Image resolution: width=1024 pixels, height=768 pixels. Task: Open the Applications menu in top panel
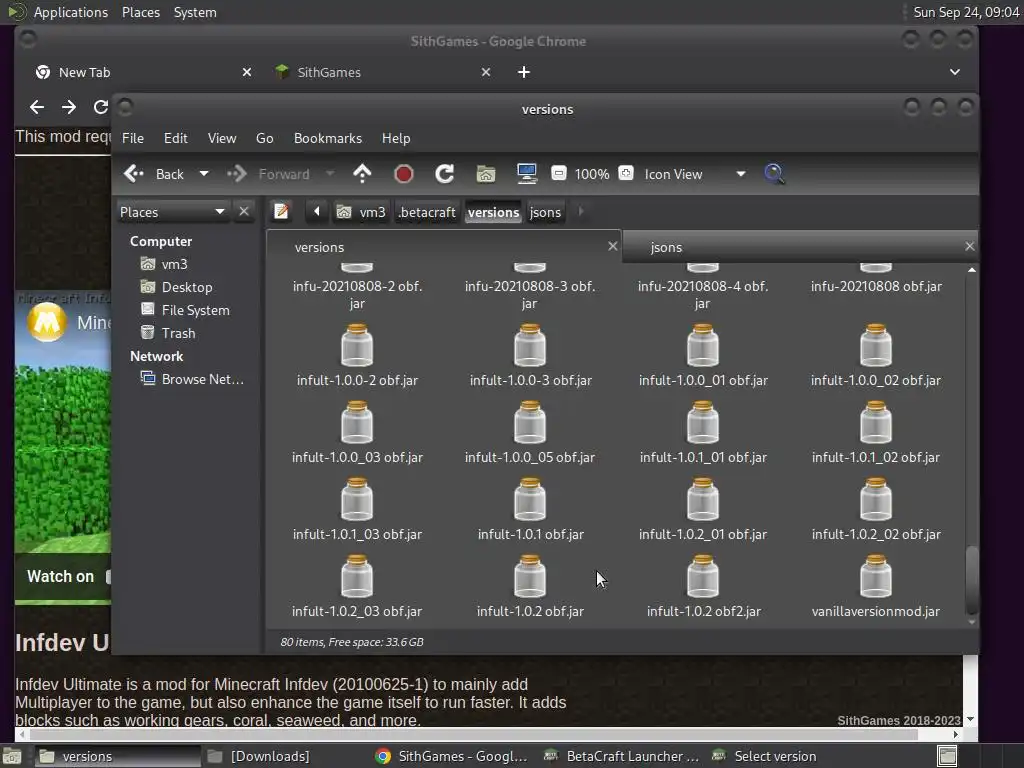(x=71, y=12)
